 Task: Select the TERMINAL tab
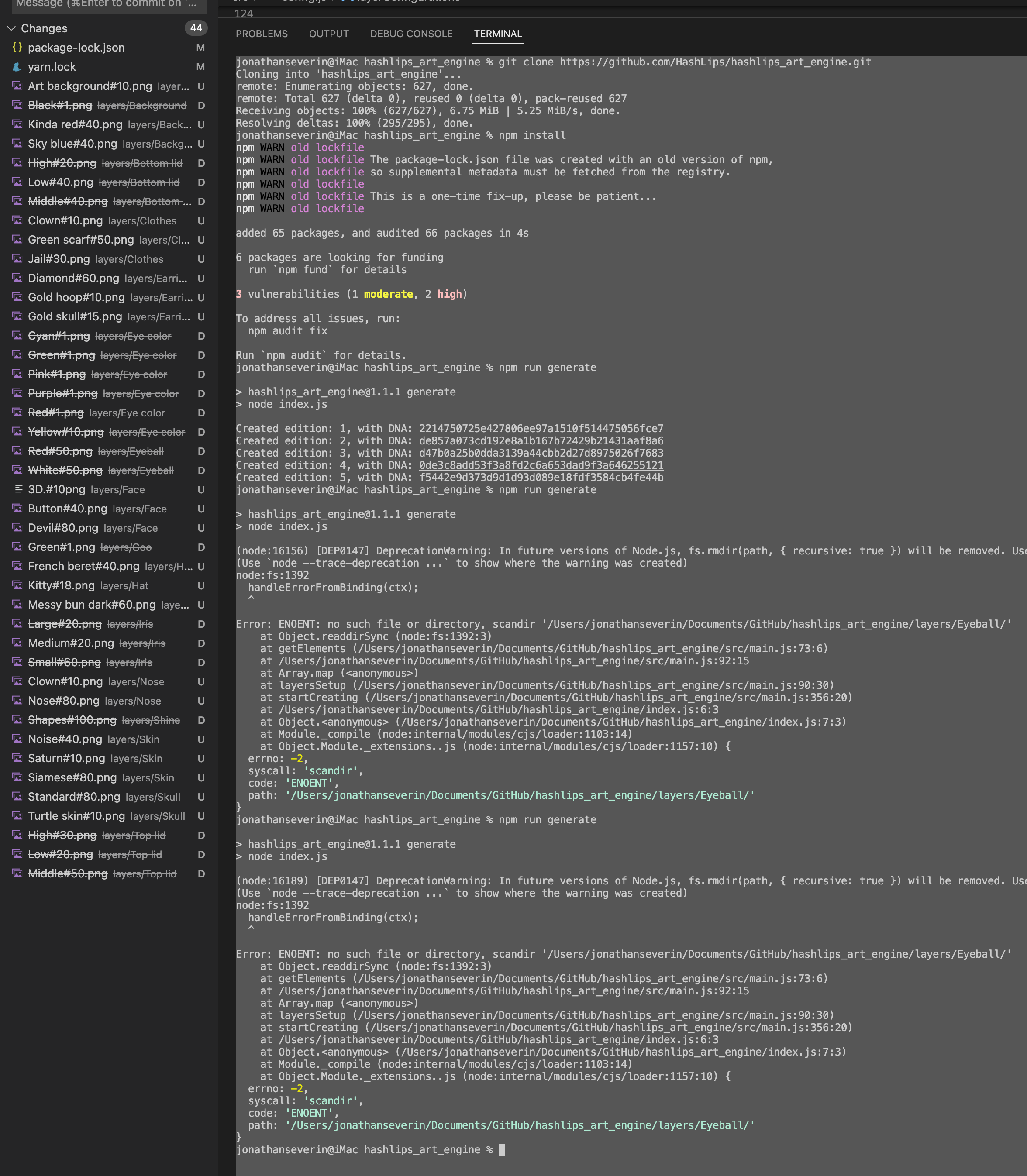coord(497,34)
